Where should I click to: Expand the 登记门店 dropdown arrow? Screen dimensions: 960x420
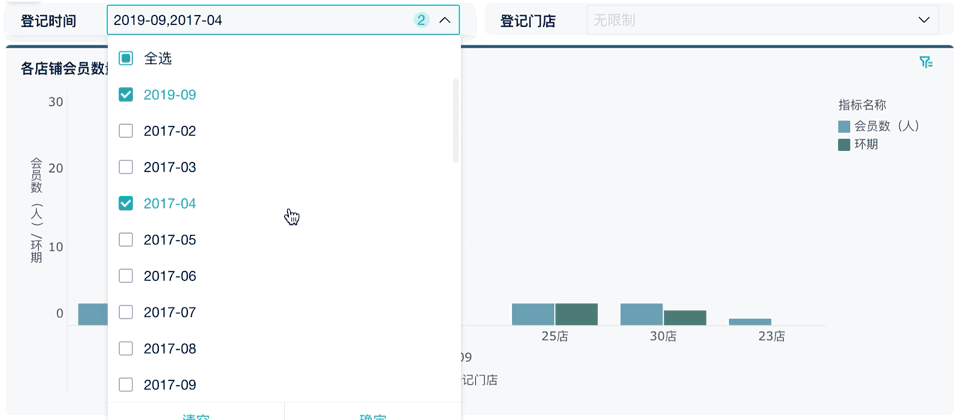coord(924,20)
